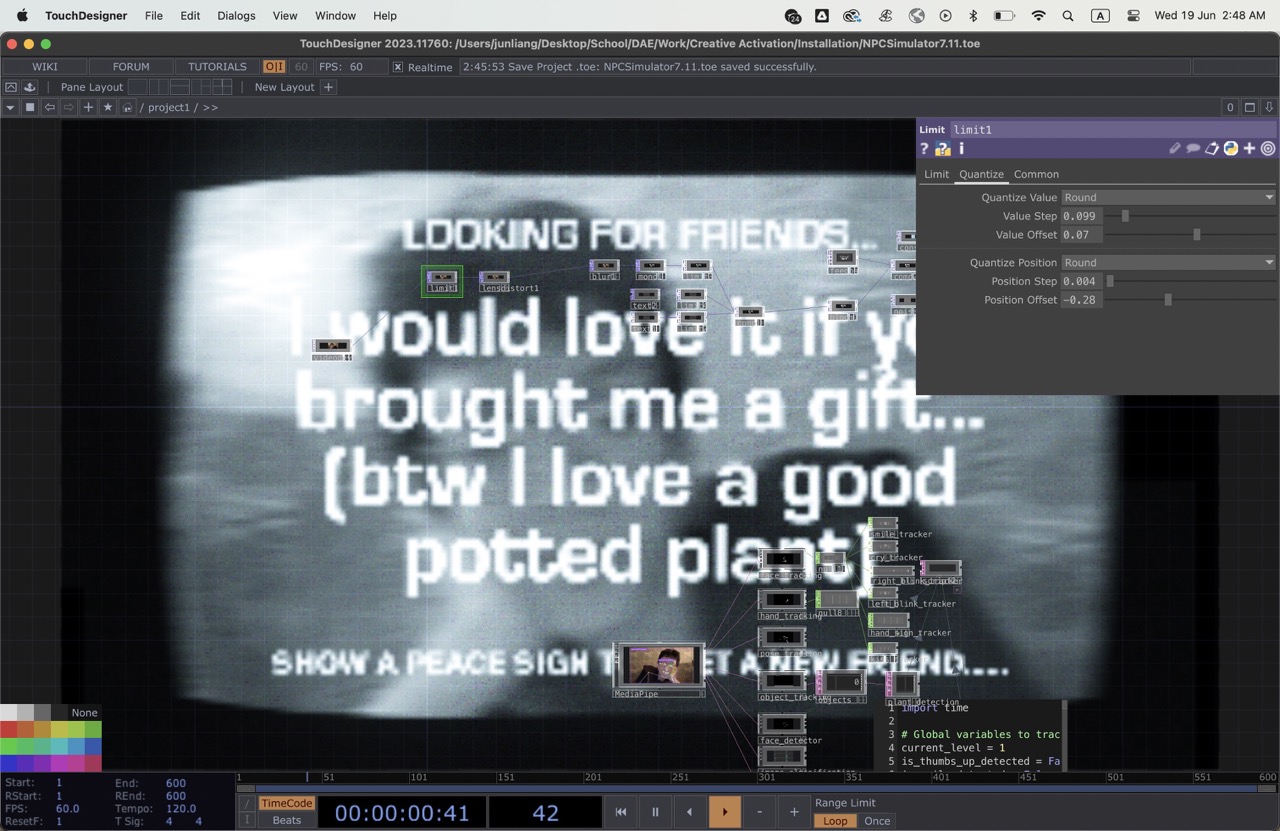Switch to the Common parameter tab

point(1036,174)
